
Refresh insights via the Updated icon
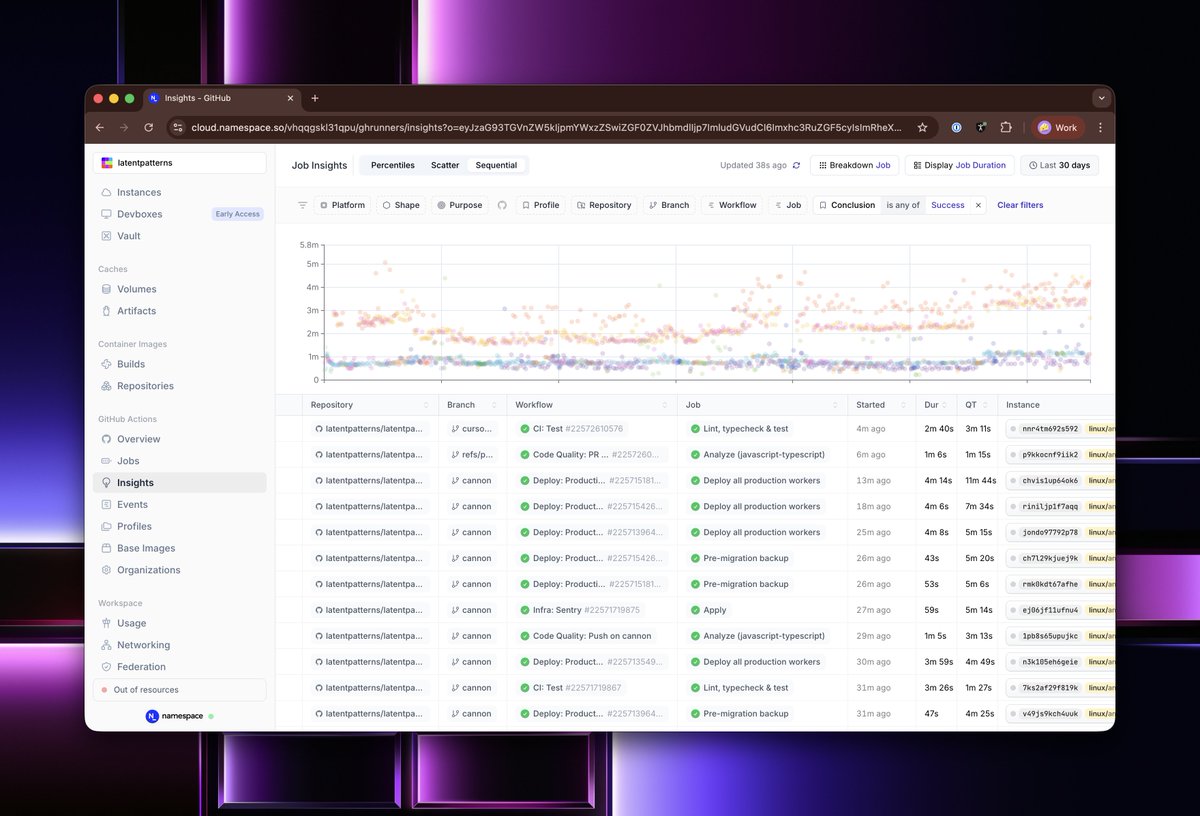(x=796, y=165)
